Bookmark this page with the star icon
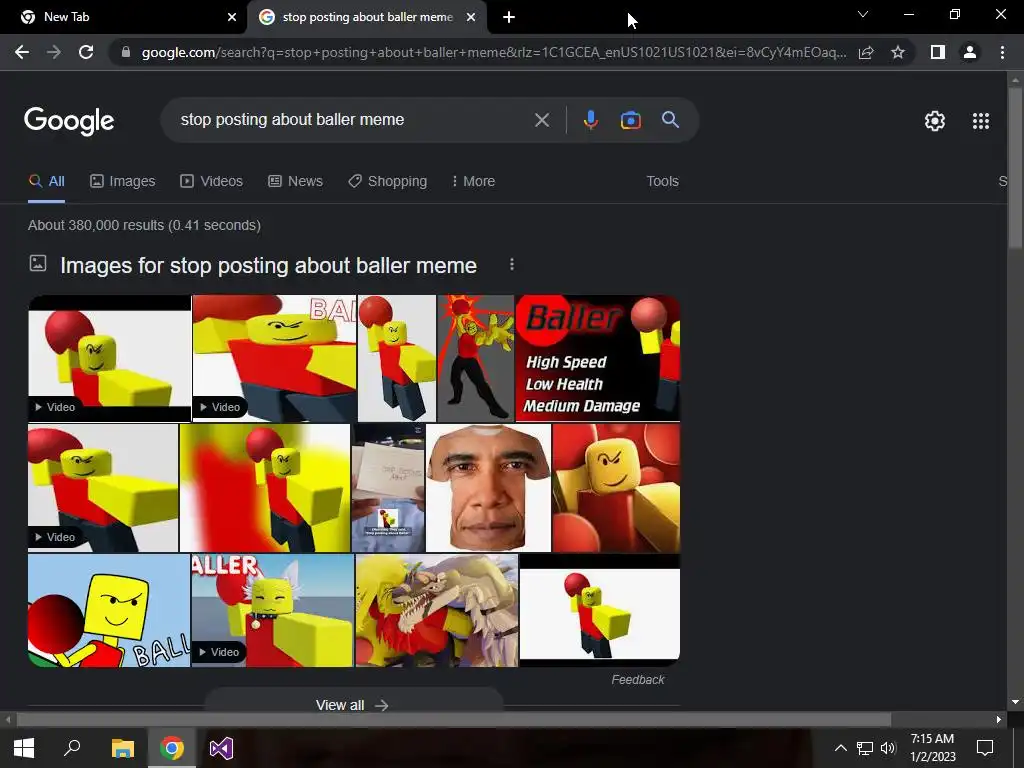The image size is (1024, 768). click(x=898, y=52)
